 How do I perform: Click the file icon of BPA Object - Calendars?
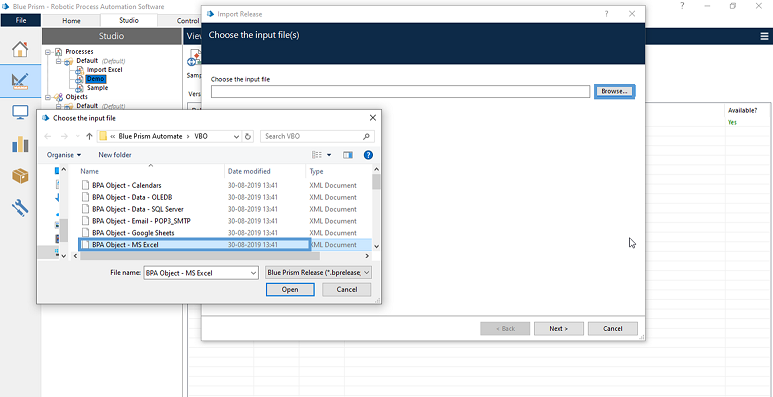pyautogui.click(x=85, y=185)
